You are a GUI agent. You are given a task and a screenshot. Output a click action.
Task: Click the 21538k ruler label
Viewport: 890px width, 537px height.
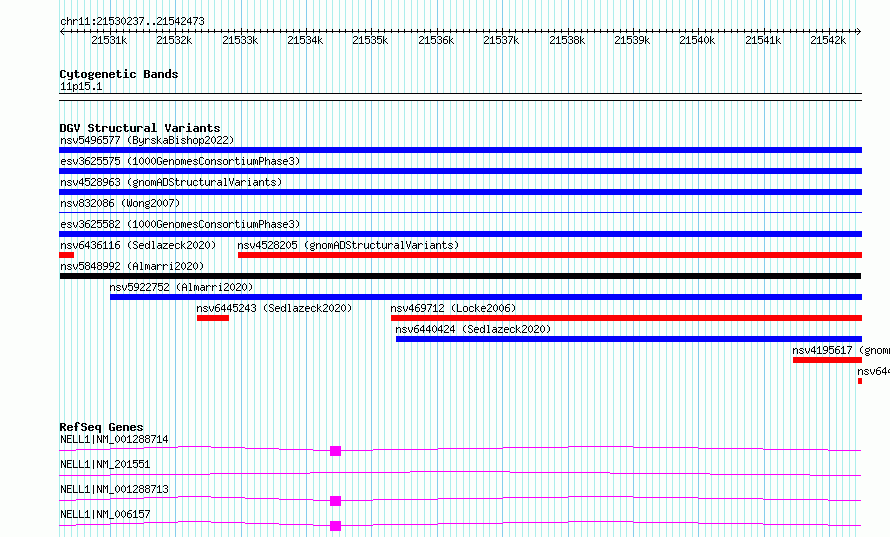click(x=567, y=40)
